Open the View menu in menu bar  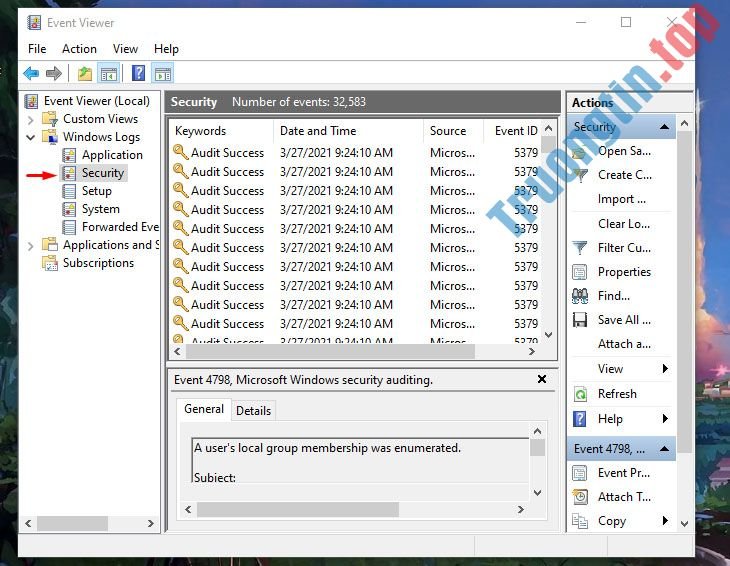(x=125, y=49)
